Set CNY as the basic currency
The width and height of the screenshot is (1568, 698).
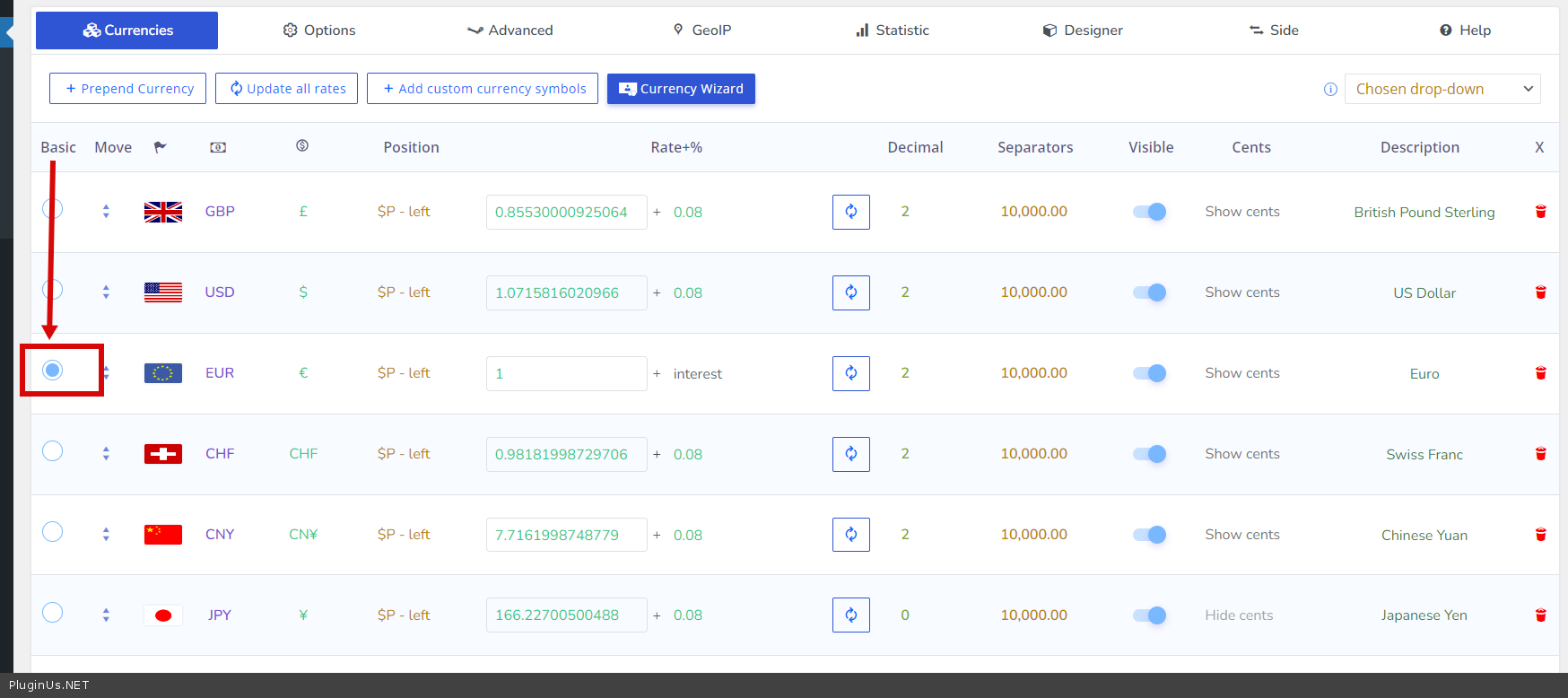pos(53,532)
